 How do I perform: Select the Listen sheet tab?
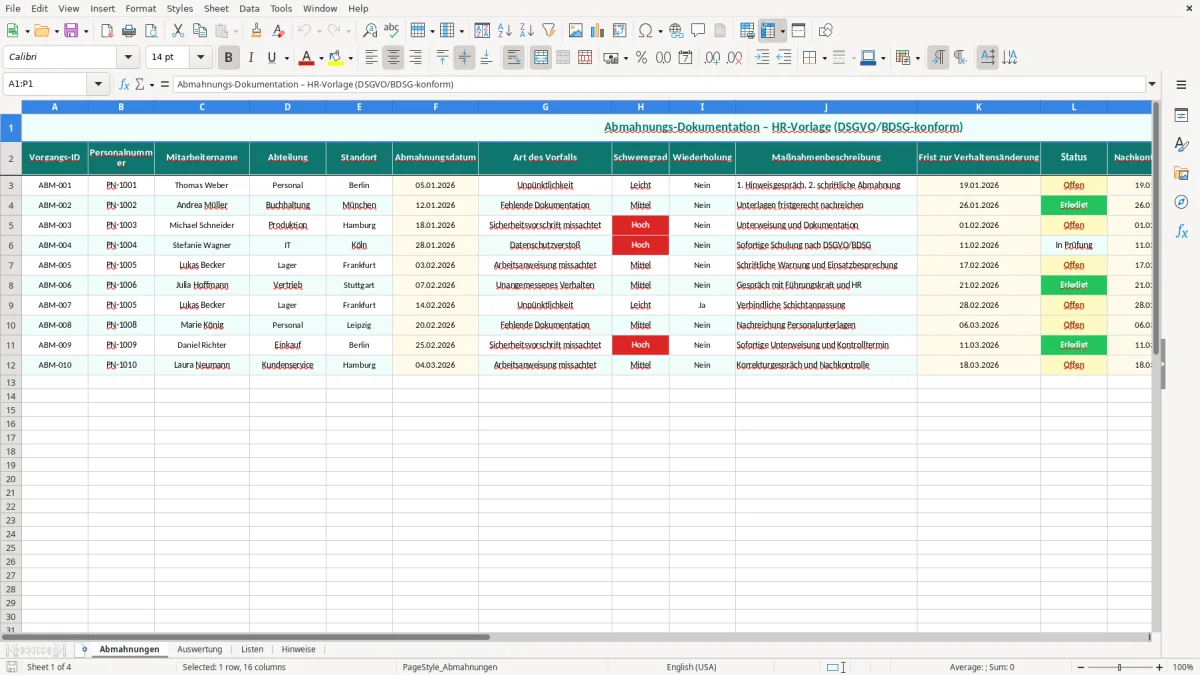point(252,649)
